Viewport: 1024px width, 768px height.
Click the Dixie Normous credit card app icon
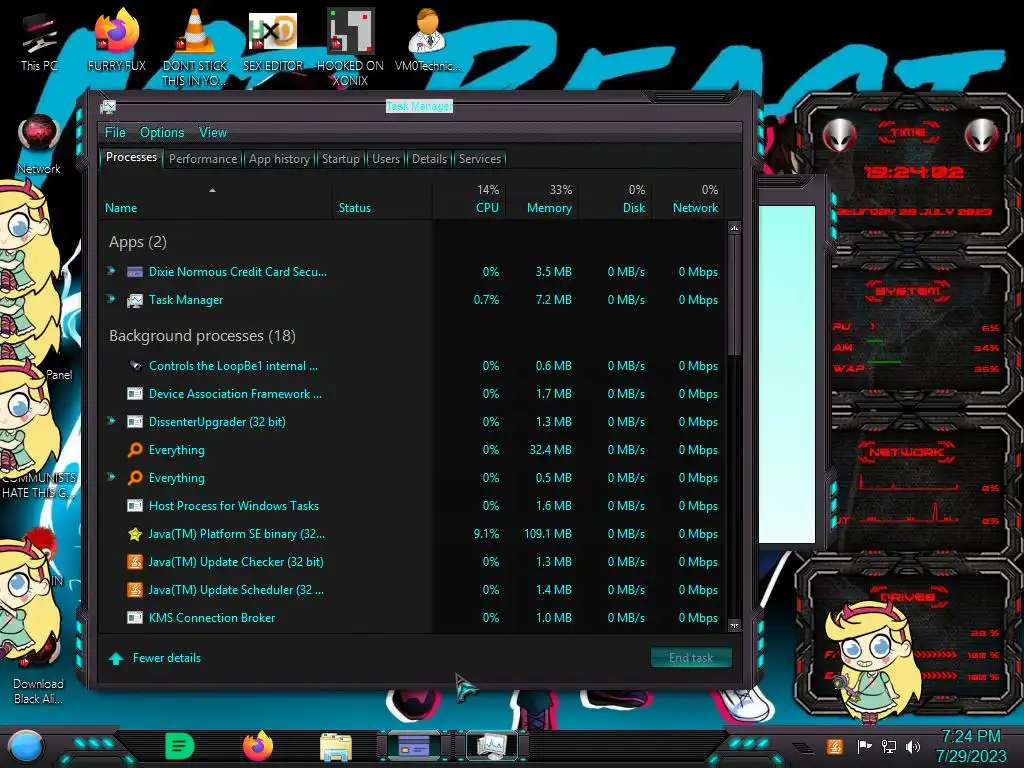[135, 272]
